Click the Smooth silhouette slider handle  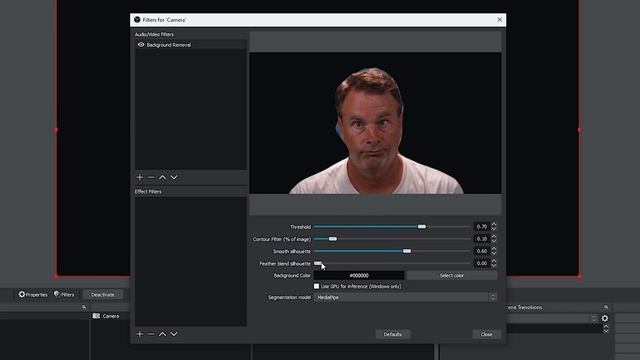pos(407,251)
